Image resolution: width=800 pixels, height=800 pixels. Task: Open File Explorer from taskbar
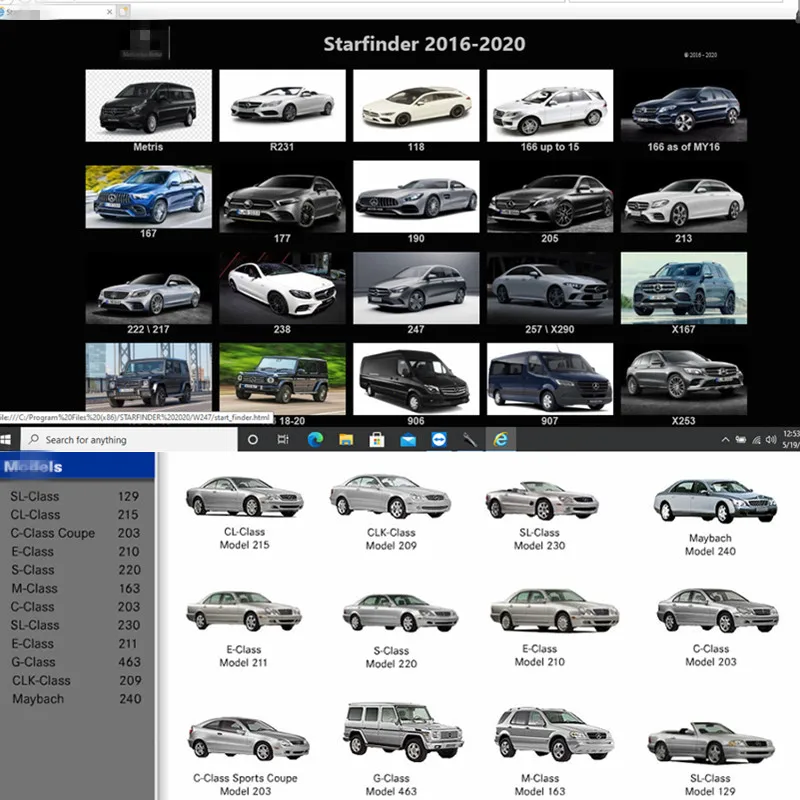point(345,439)
